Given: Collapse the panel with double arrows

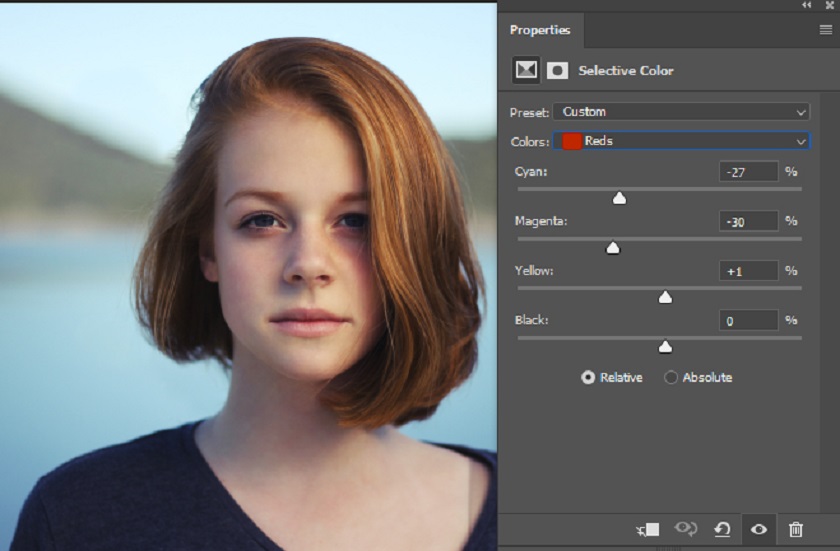Looking at the screenshot, I should 807,5.
